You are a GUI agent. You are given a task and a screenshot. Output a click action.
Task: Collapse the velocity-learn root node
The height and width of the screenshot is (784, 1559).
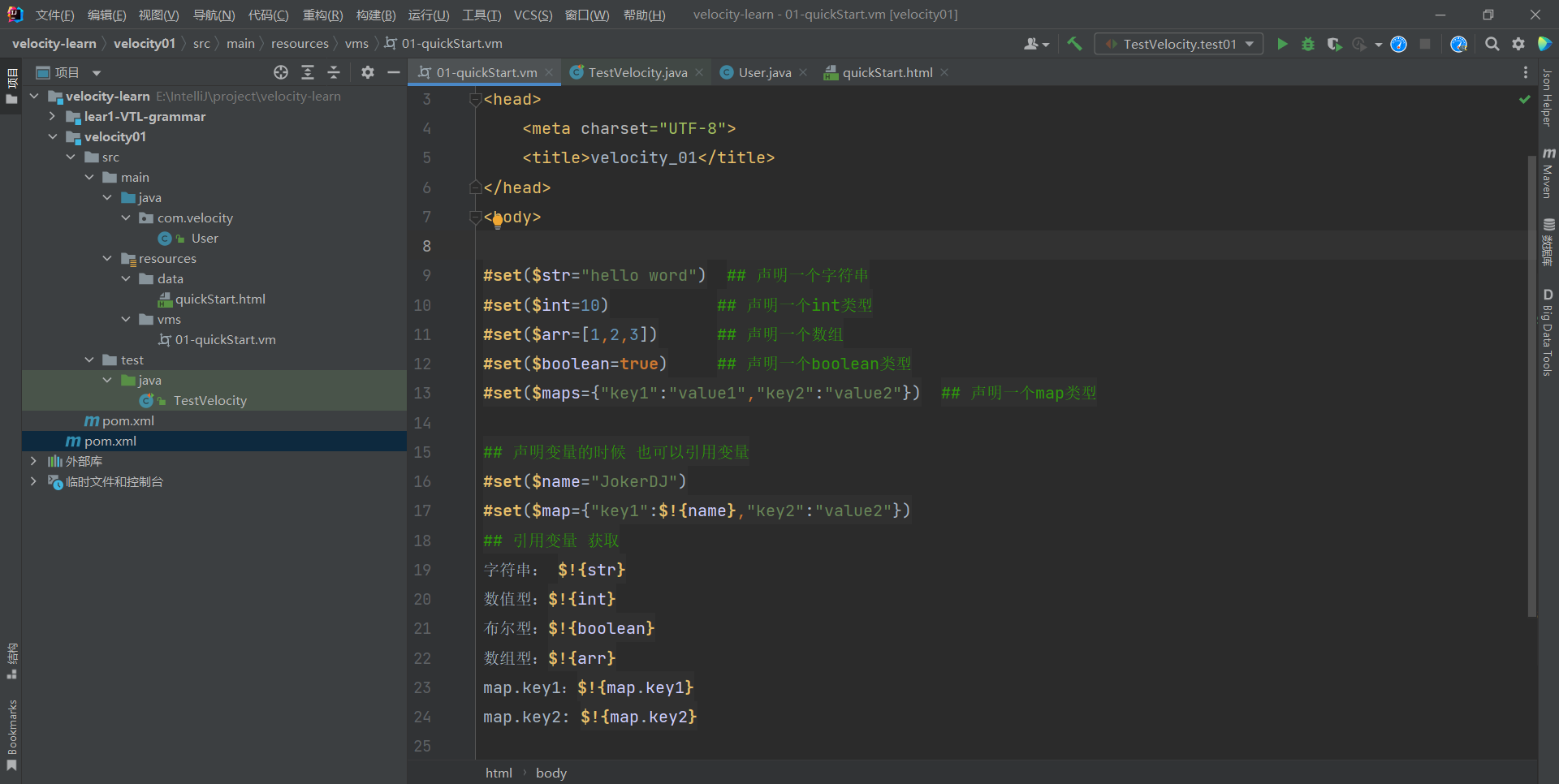(x=35, y=96)
